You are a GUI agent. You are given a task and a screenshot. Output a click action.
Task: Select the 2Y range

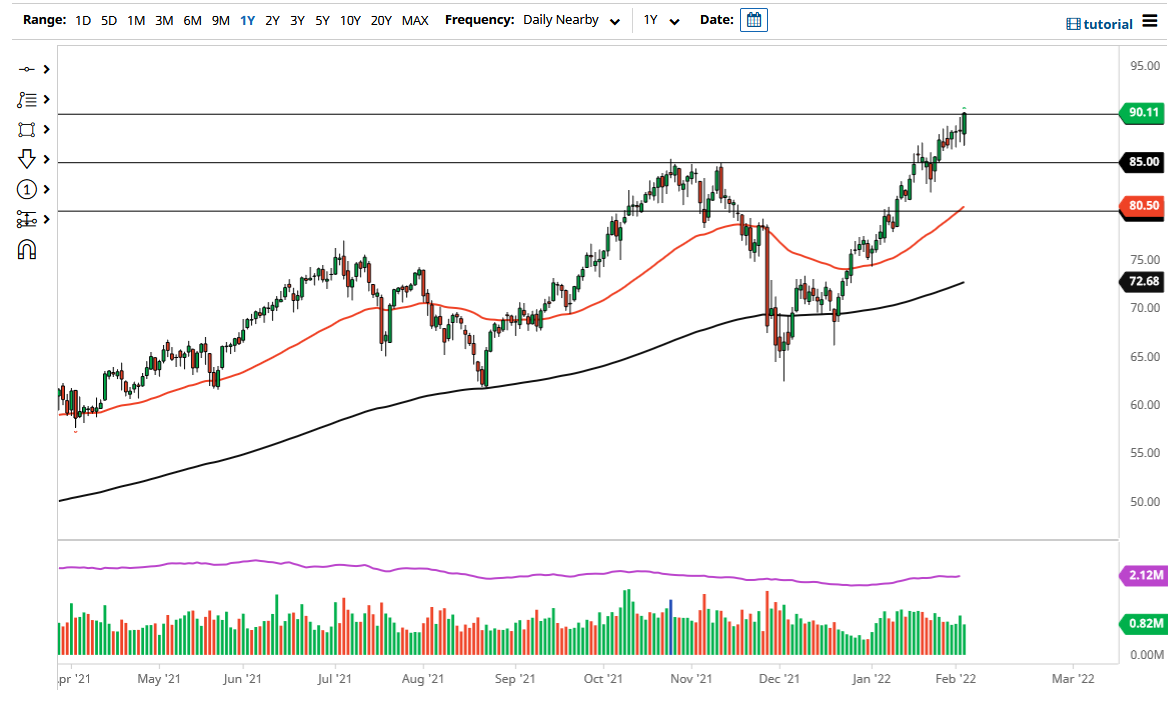(x=273, y=21)
